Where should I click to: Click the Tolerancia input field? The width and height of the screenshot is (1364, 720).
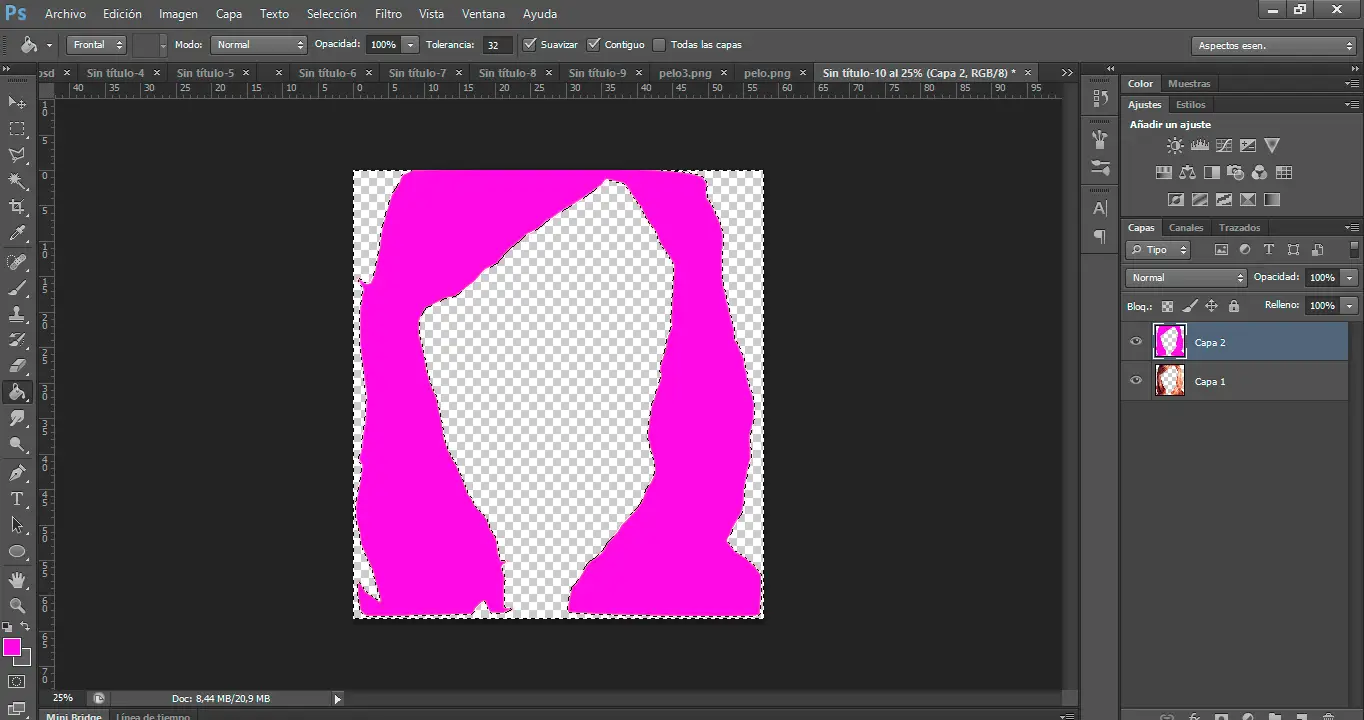[x=497, y=45]
